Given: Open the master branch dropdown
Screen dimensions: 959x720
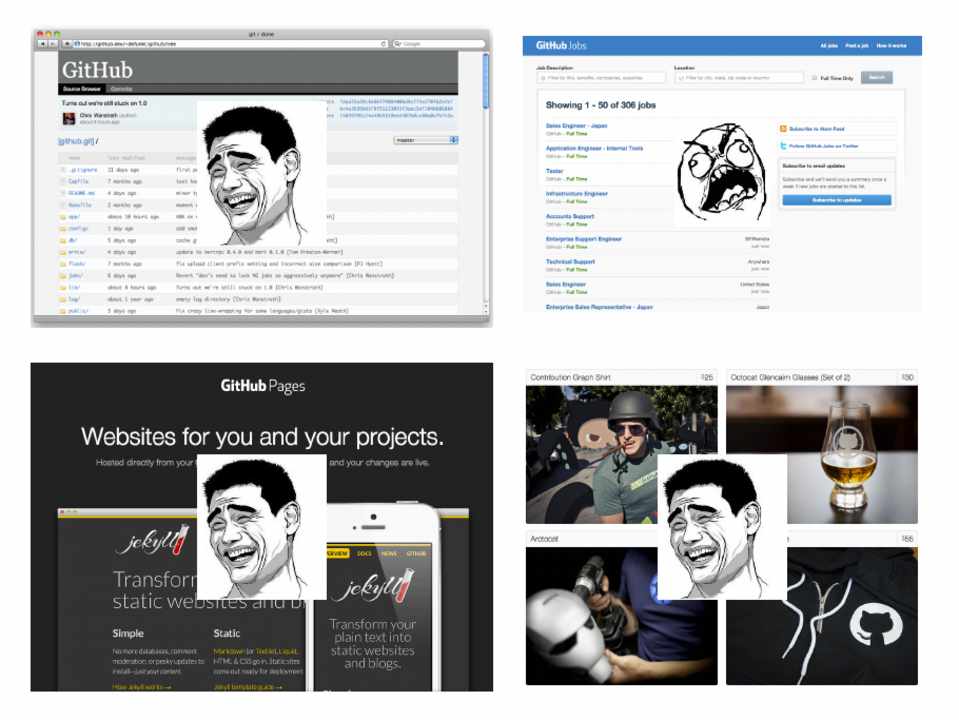Looking at the screenshot, I should coord(425,140).
